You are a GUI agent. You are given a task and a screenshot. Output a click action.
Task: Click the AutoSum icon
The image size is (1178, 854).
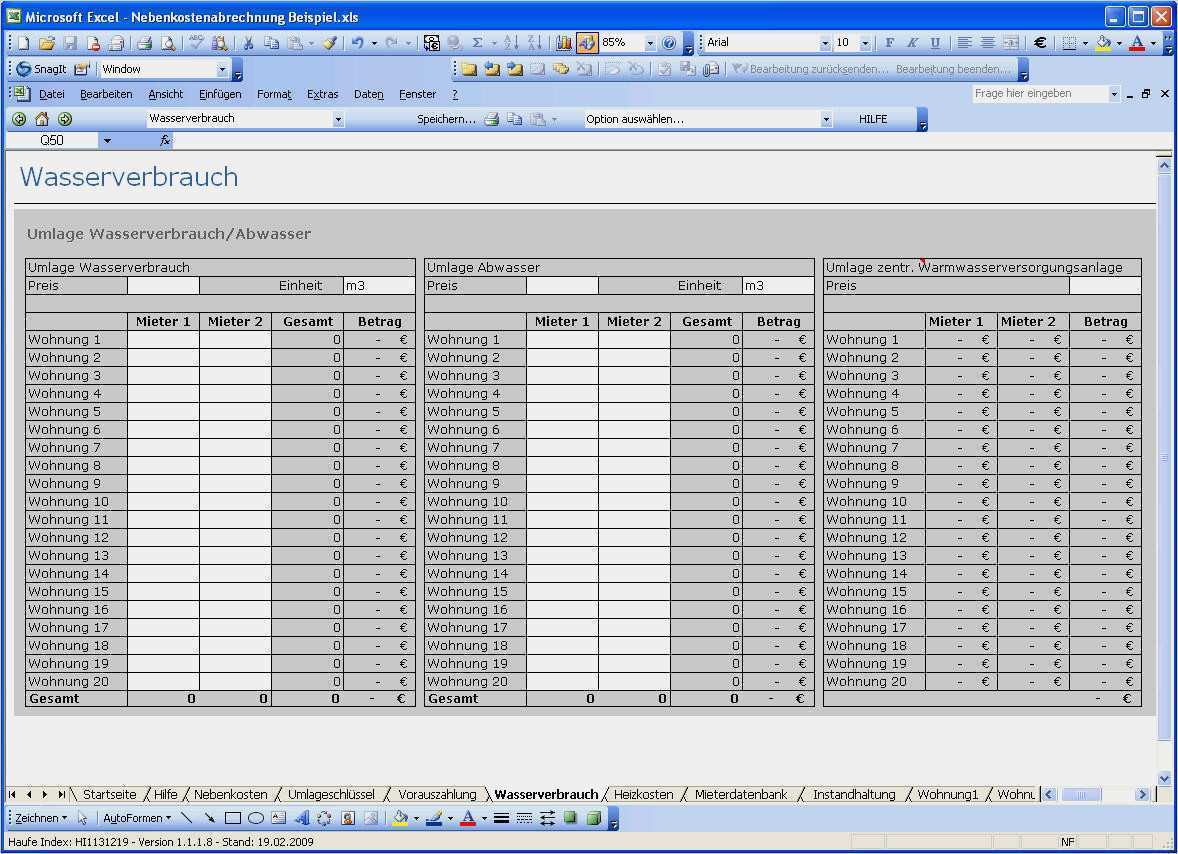coord(479,42)
